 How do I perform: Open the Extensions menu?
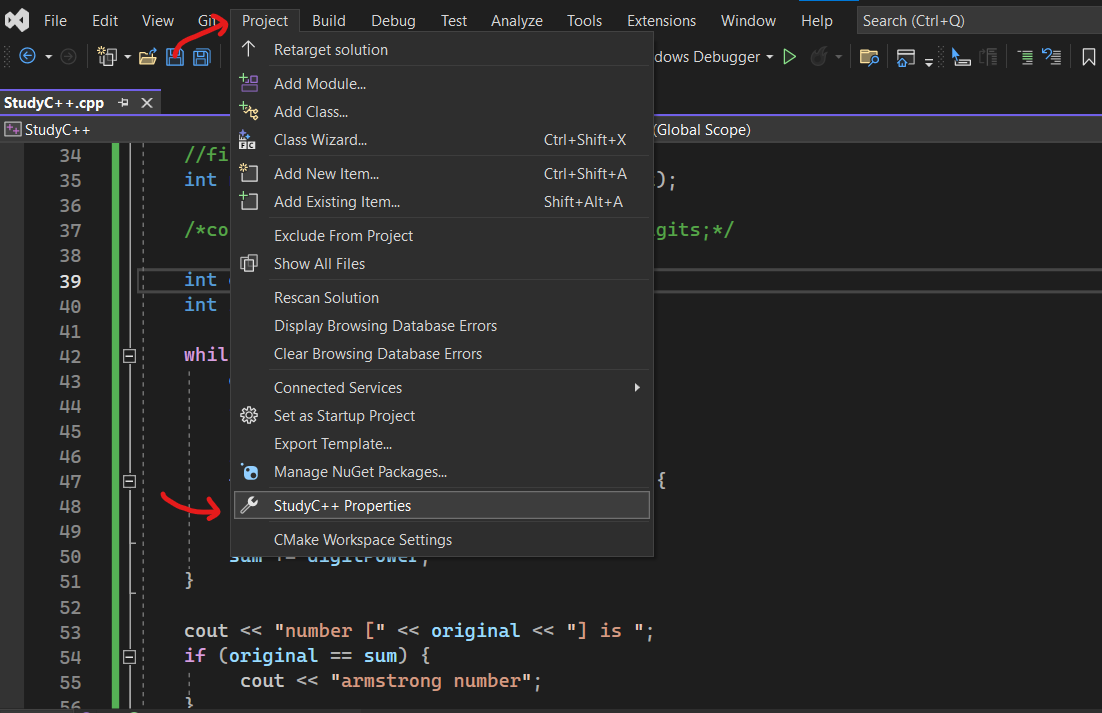tap(661, 21)
